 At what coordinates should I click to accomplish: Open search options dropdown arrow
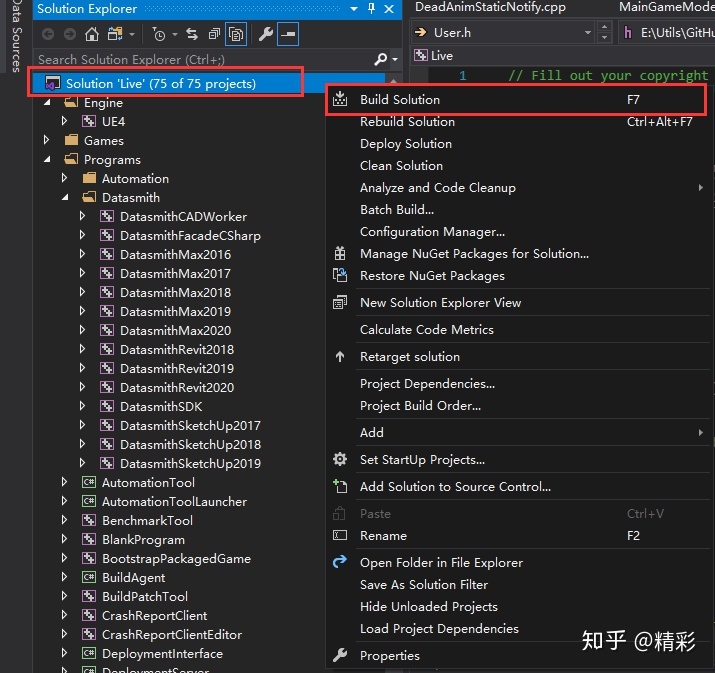[395, 59]
